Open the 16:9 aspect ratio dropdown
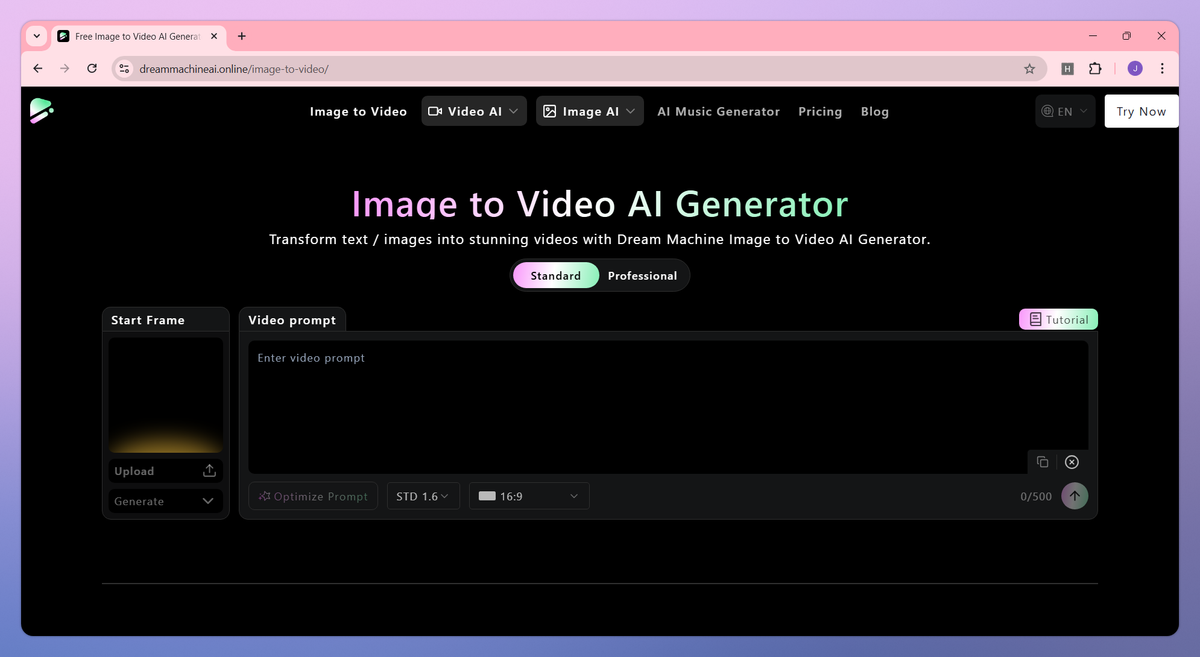Screen dimensions: 1200x657 click(529, 496)
